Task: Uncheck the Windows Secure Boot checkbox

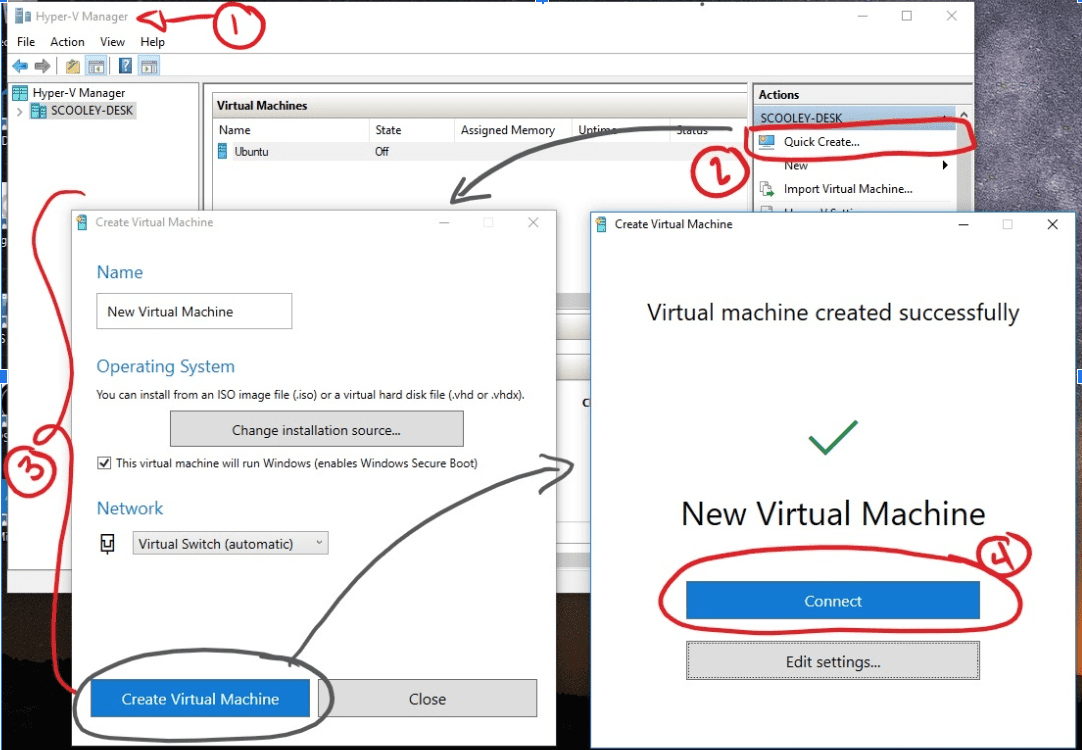Action: click(103, 462)
